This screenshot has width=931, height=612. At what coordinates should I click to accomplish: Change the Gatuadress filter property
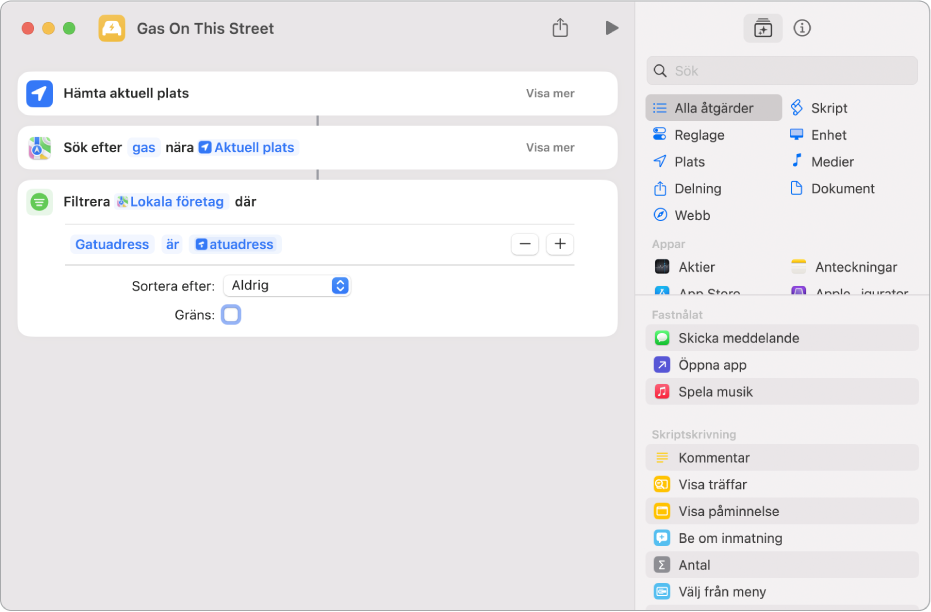point(112,244)
